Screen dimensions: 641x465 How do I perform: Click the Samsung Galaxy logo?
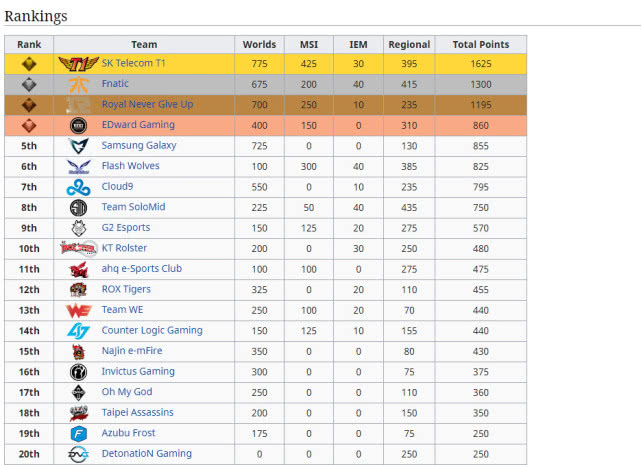[x=78, y=146]
